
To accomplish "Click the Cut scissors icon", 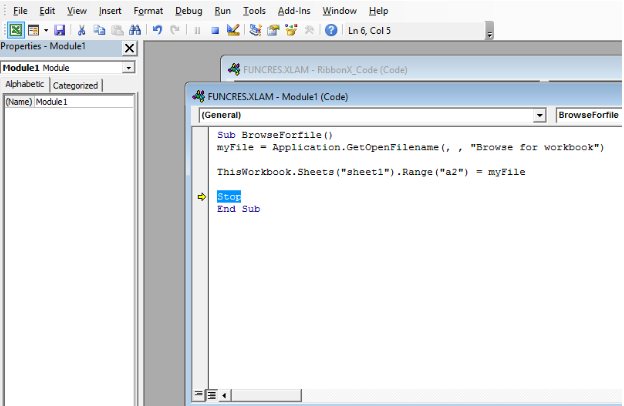I will (81, 30).
